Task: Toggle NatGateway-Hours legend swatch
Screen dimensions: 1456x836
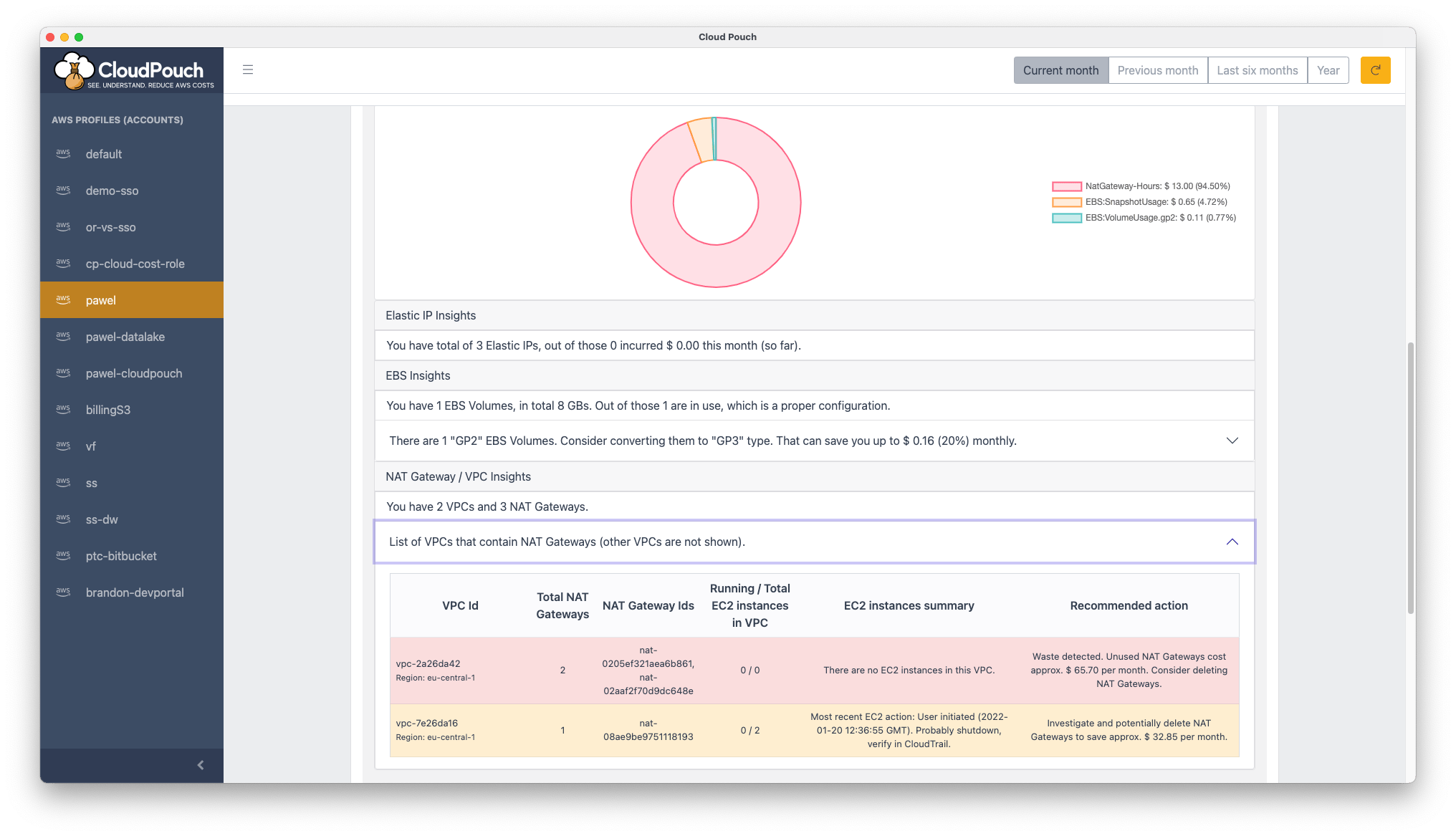Action: point(1066,186)
